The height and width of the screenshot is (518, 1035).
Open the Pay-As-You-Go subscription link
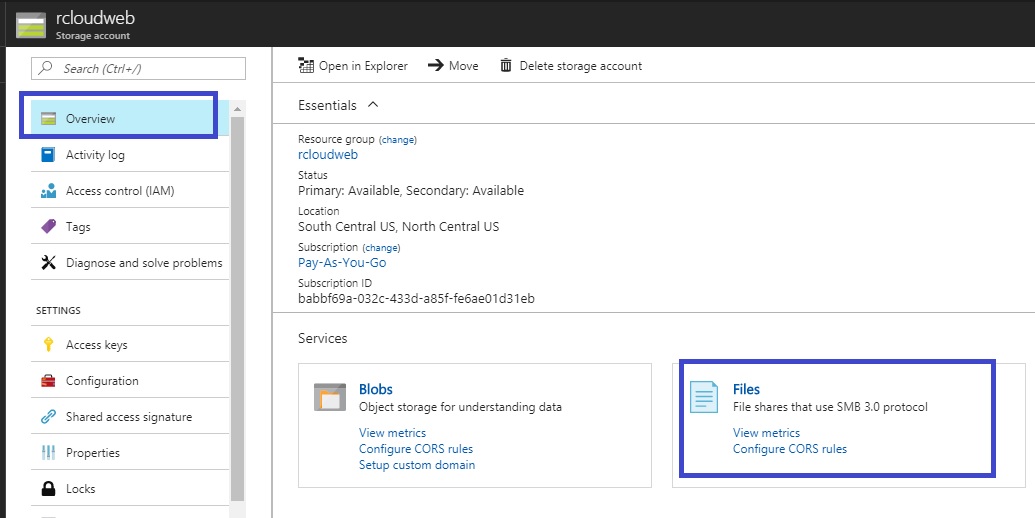(342, 263)
